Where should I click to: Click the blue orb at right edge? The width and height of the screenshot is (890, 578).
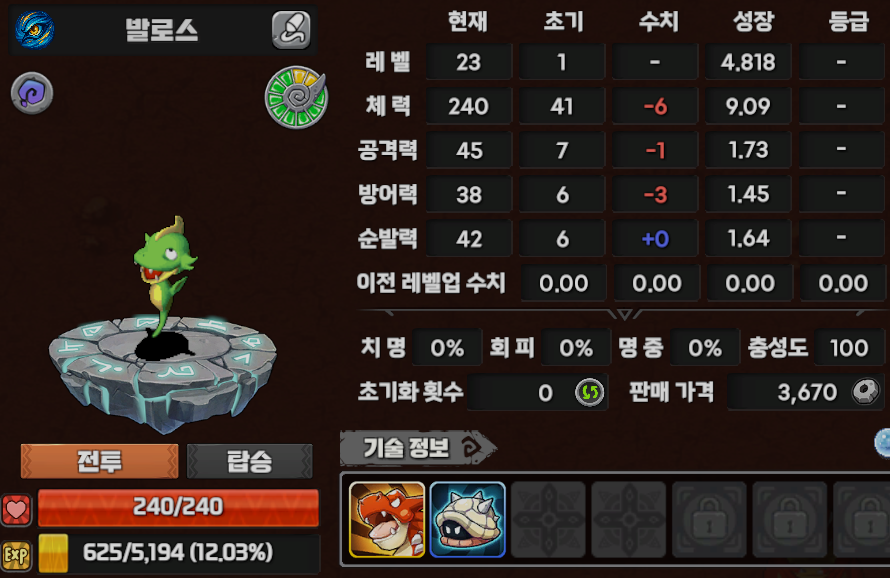tap(883, 443)
